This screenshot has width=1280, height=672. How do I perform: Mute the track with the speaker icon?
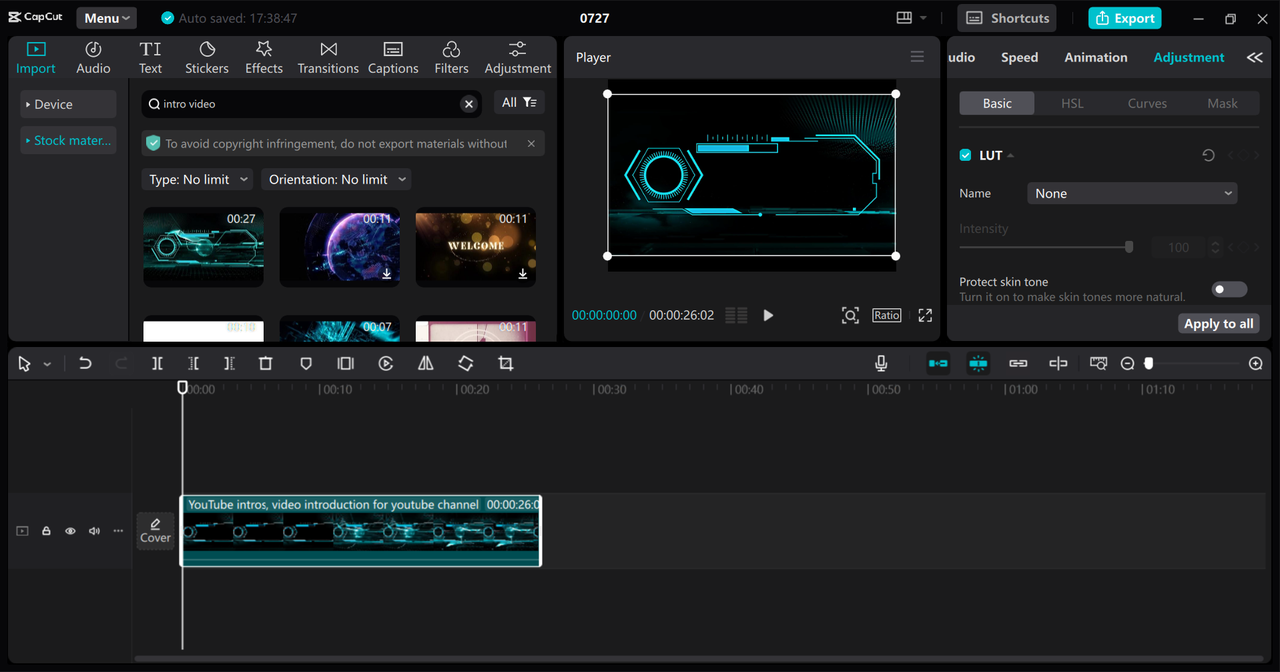pyautogui.click(x=94, y=531)
